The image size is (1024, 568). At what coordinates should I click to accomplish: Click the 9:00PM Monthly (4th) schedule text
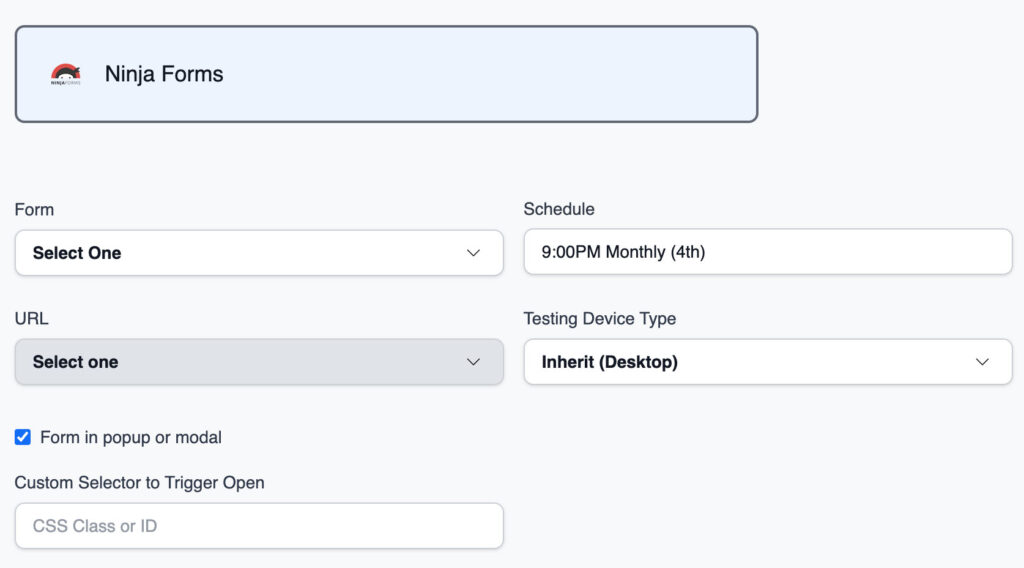(623, 252)
